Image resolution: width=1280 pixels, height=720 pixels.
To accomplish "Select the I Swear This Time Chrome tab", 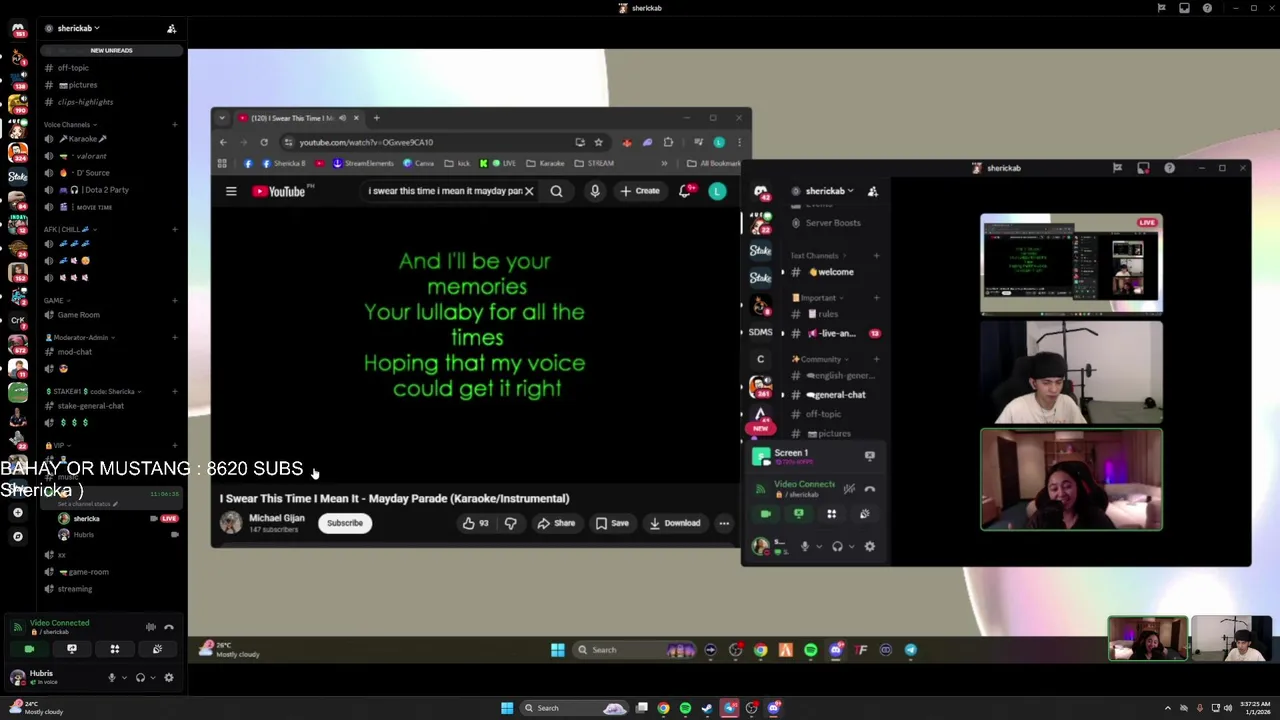I will 298,118.
